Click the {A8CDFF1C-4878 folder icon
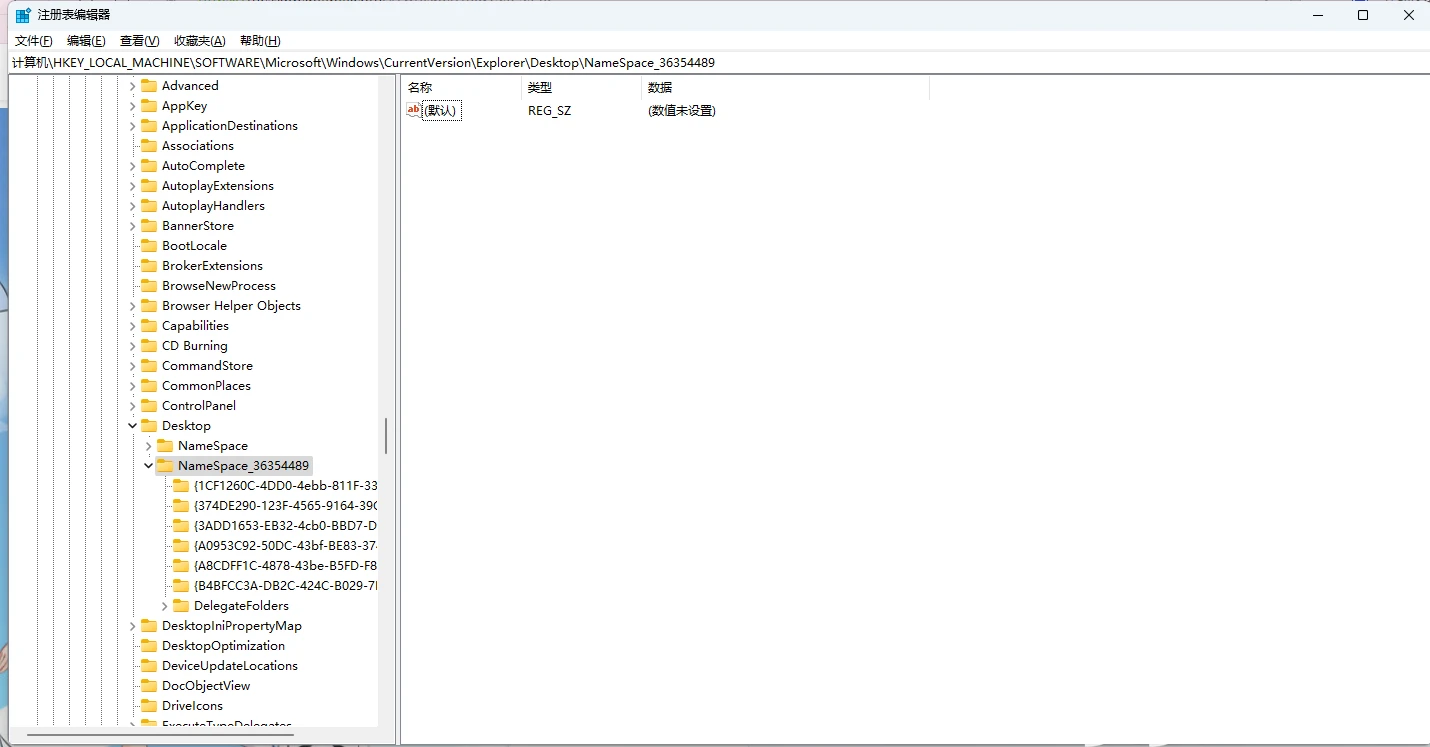This screenshot has height=747, width=1430. point(181,566)
